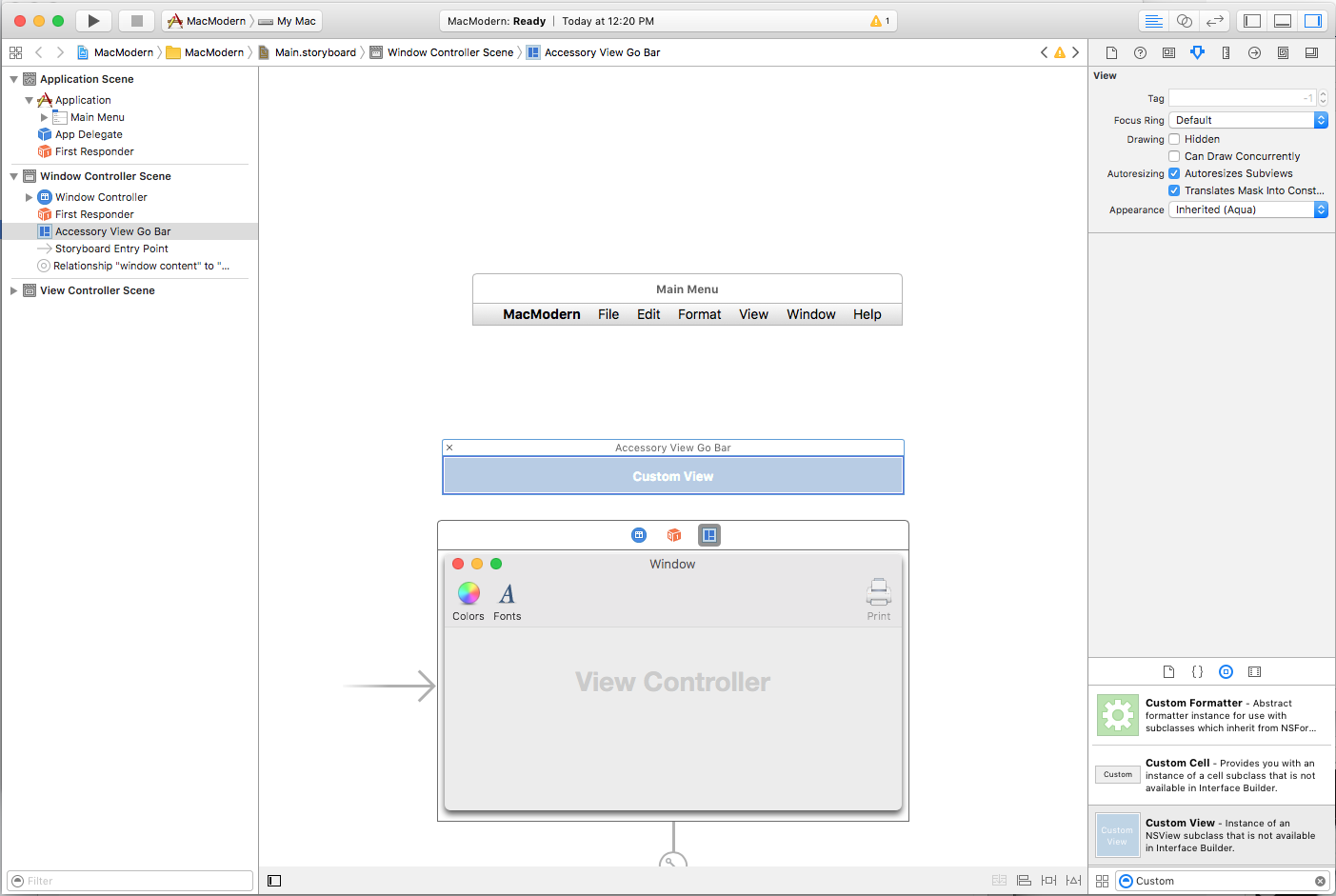Click Format in the designed Main Menu

[699, 314]
